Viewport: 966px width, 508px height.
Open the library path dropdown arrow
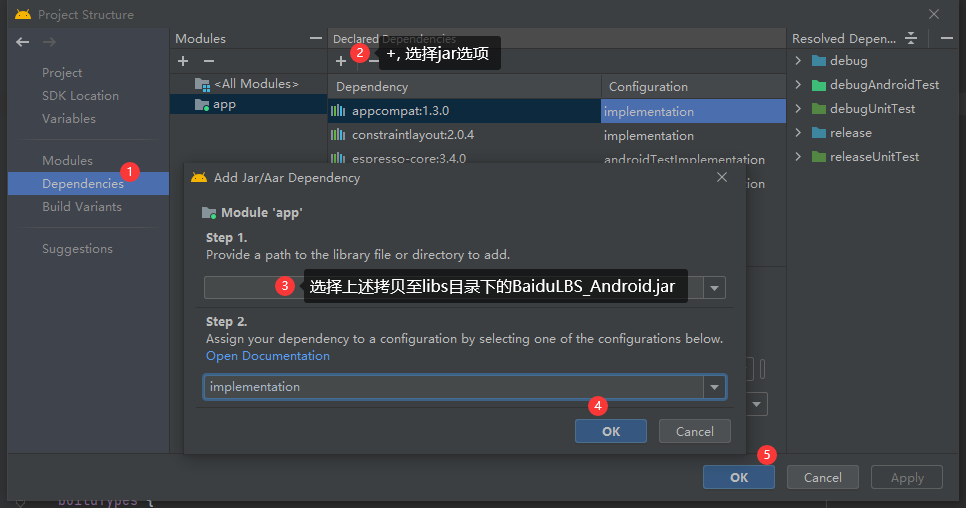[714, 288]
